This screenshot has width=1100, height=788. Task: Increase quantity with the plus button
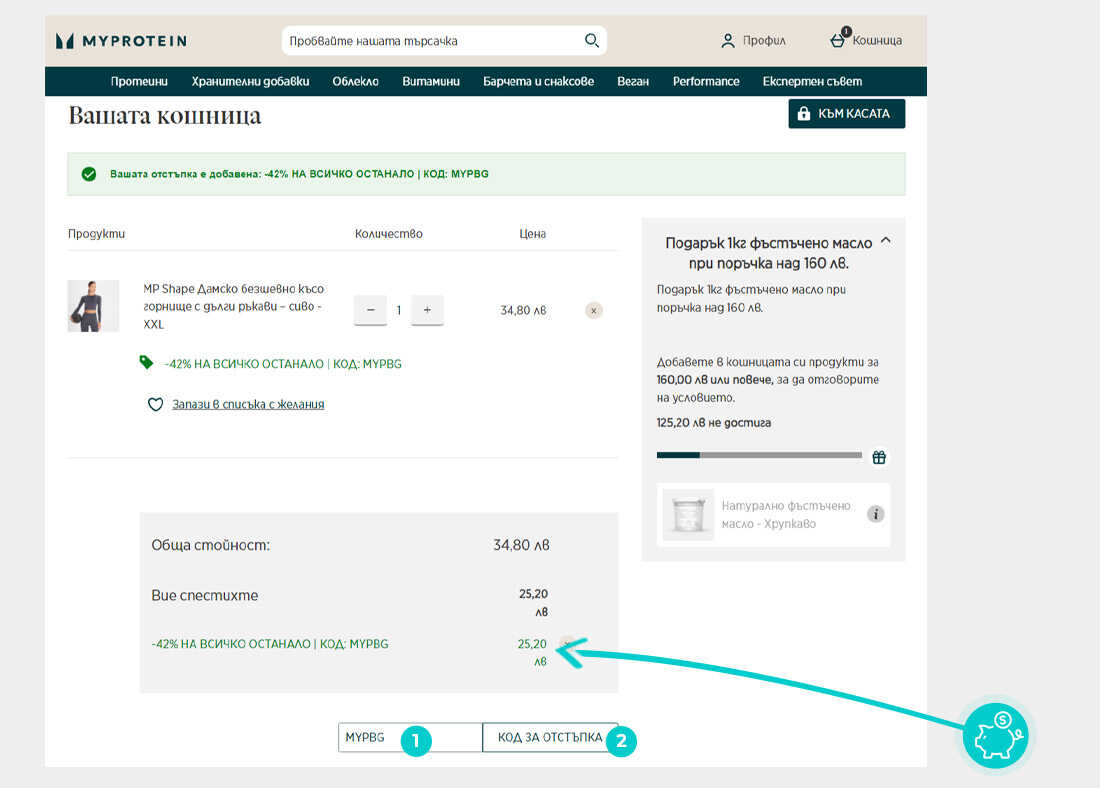click(x=427, y=310)
